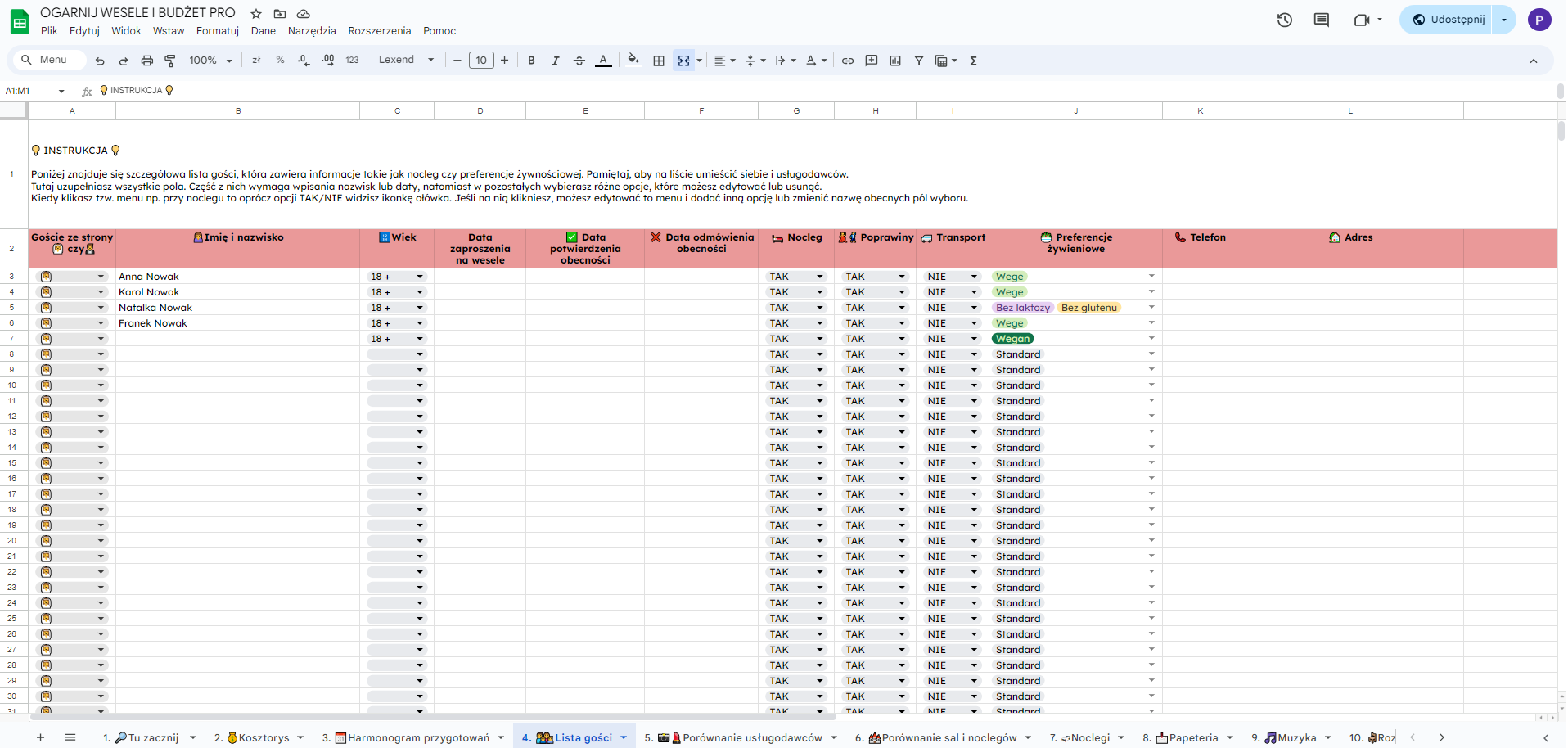
Task: Open version history clock icon
Action: tap(1285, 20)
